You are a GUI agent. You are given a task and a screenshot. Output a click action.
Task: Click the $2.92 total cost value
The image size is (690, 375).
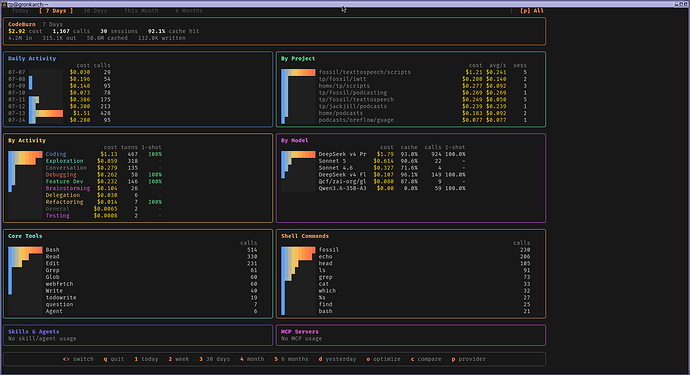pos(16,31)
